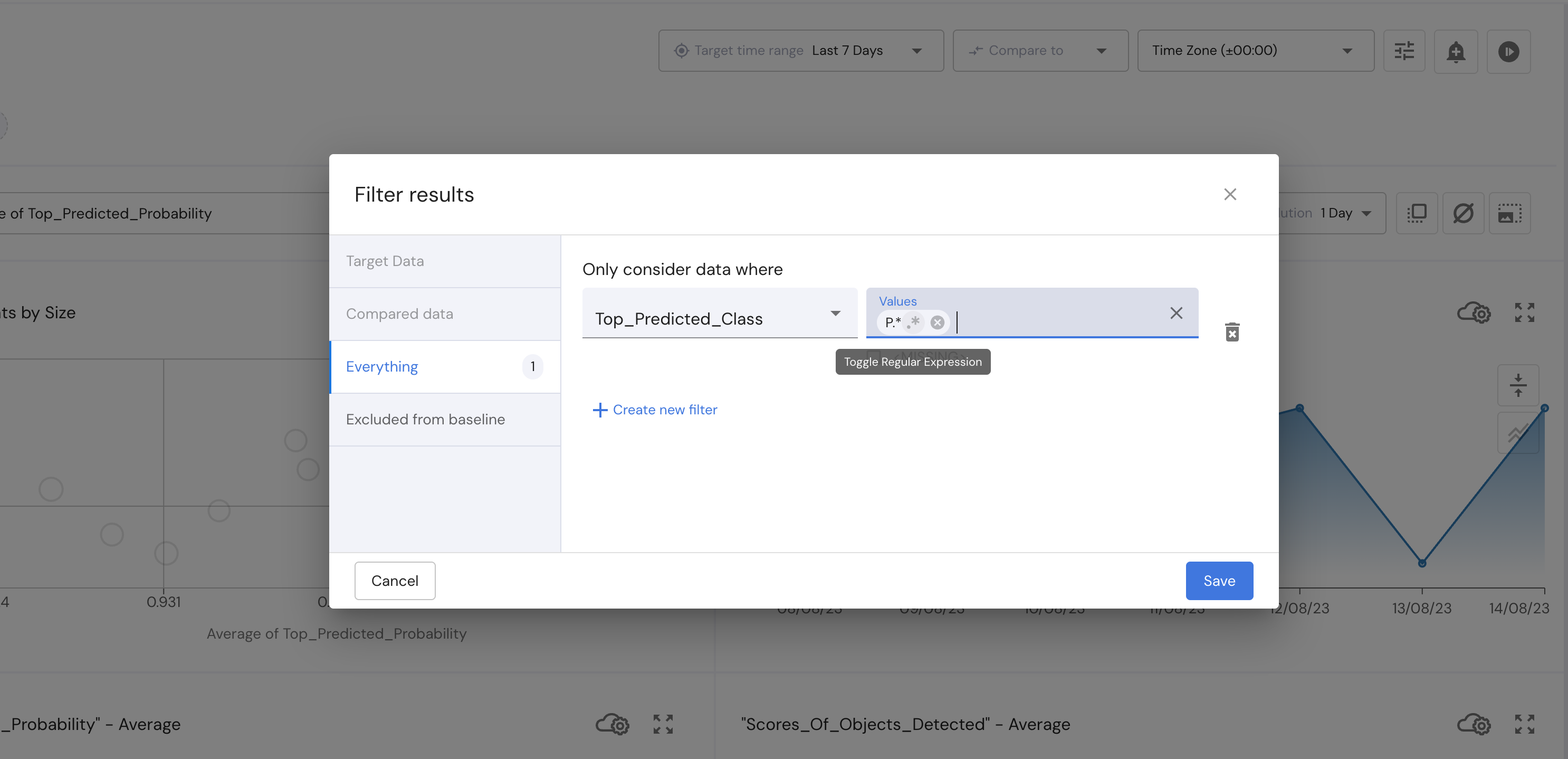1568x759 pixels.
Task: Close the Filter results dialog
Action: pyautogui.click(x=1230, y=194)
